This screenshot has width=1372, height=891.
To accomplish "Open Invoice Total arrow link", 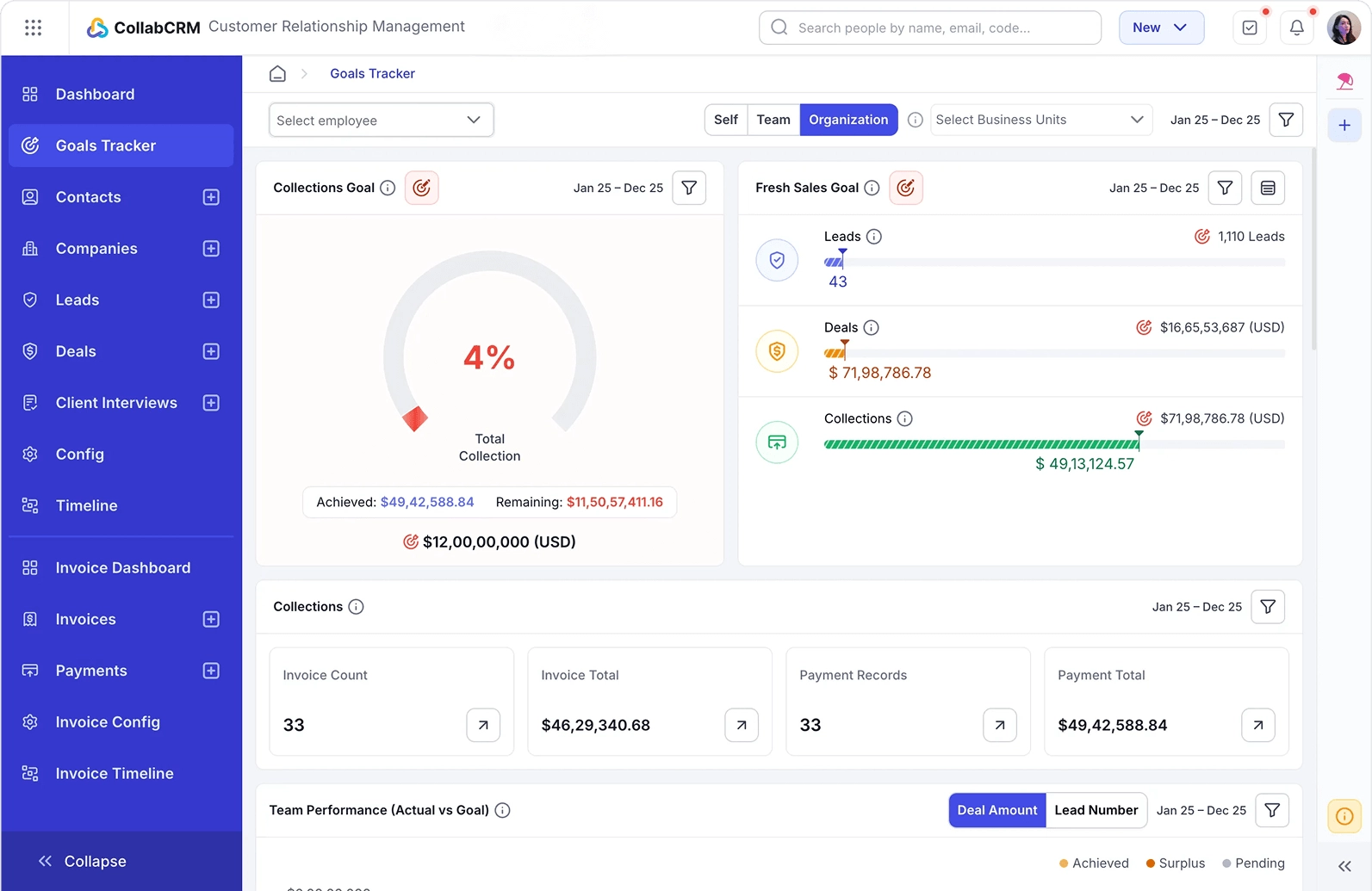I will click(x=742, y=725).
